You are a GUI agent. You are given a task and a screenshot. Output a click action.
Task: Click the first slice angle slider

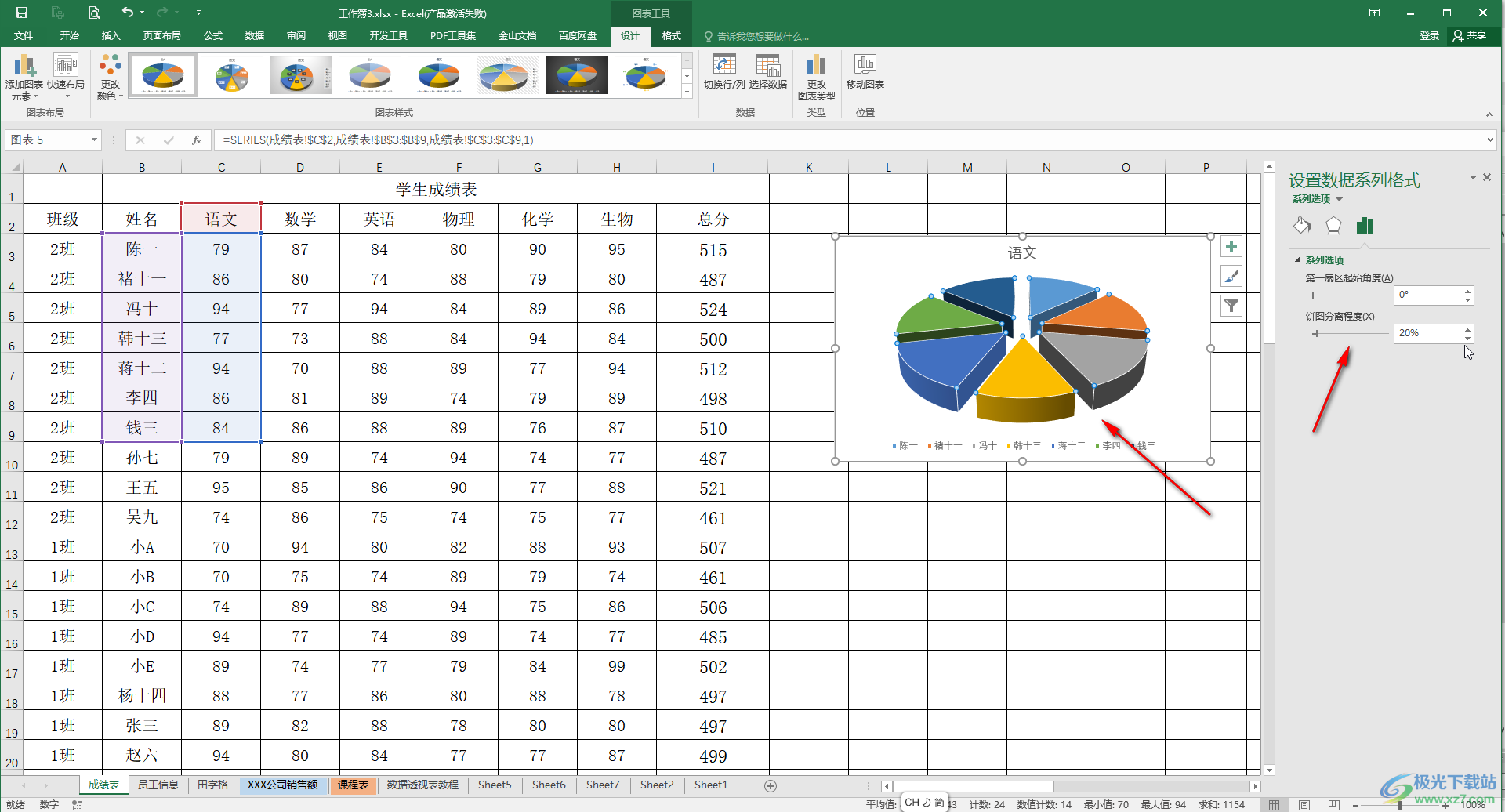coord(1350,295)
